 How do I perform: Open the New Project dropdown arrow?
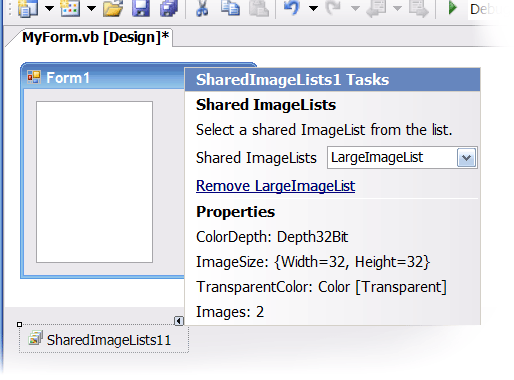(x=49, y=8)
